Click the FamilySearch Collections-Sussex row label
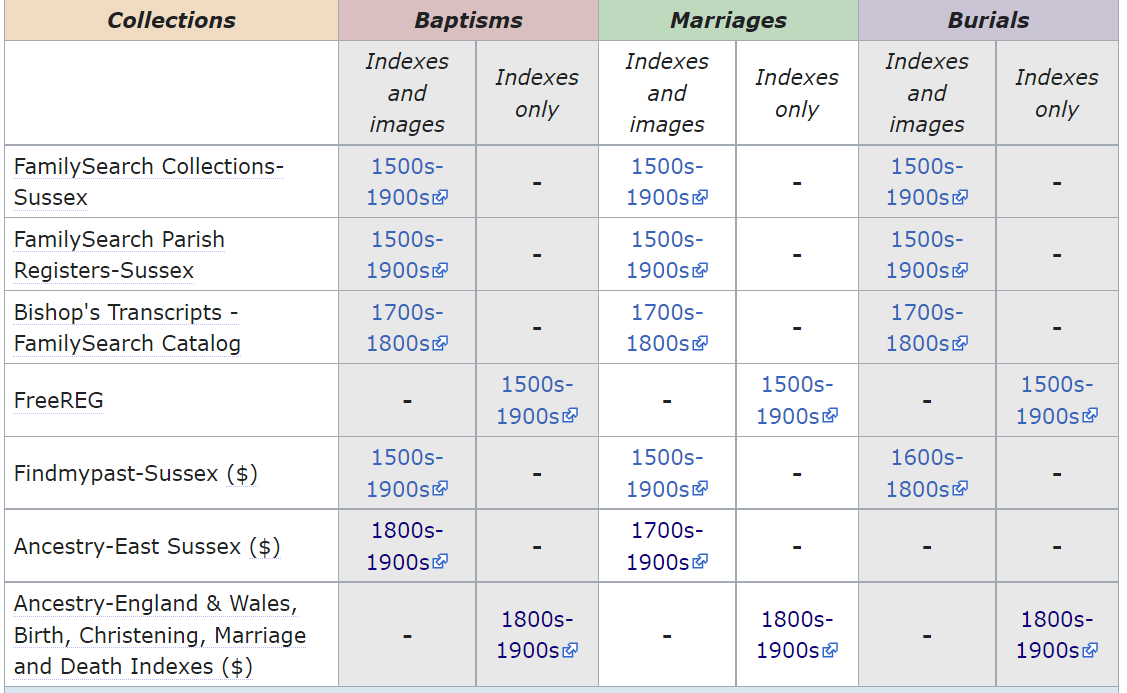This screenshot has height=693, width=1127. pyautogui.click(x=149, y=182)
